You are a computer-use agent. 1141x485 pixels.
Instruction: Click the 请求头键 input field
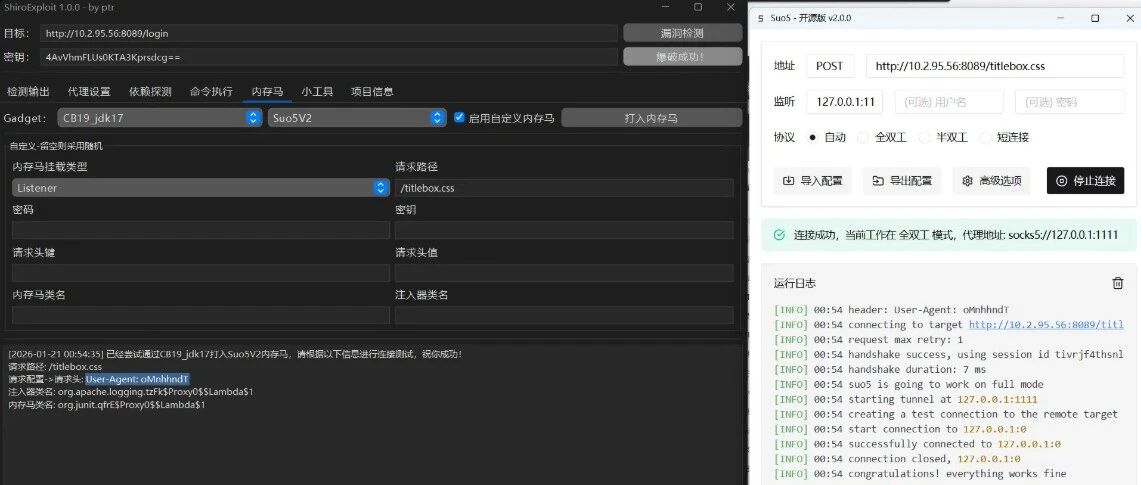(201, 273)
